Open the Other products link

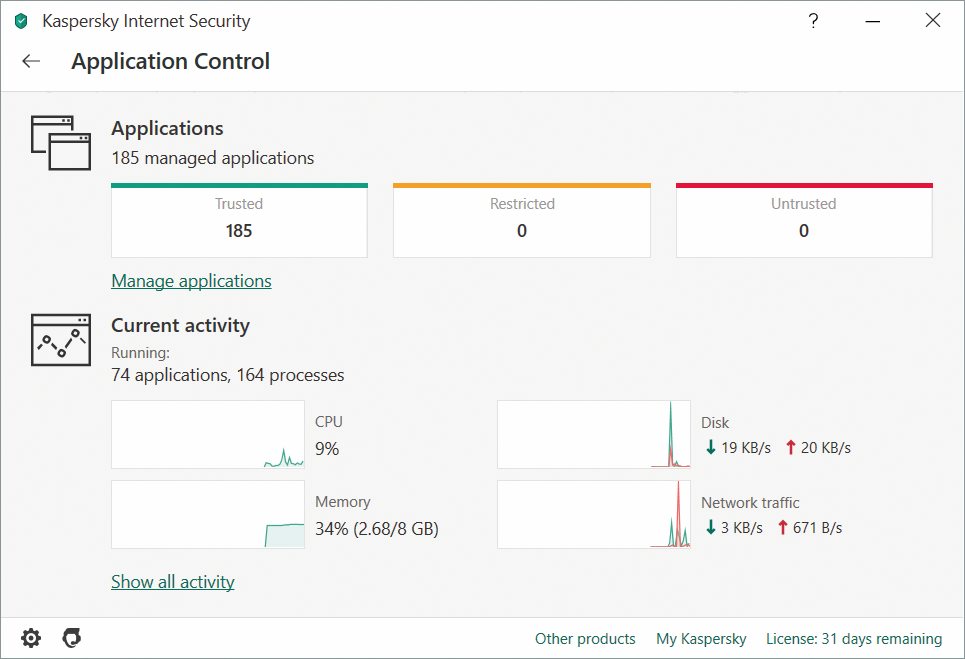tap(585, 639)
